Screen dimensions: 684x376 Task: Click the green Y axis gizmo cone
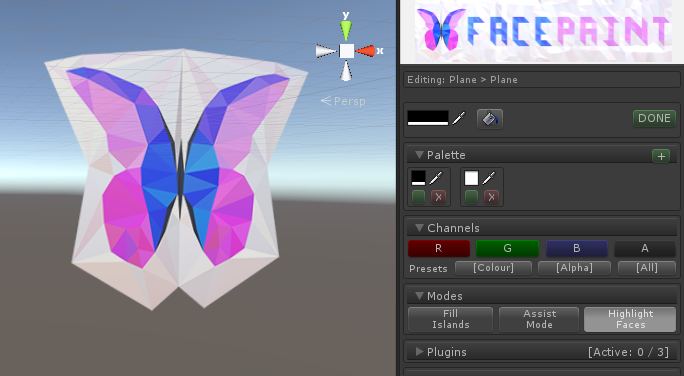(x=346, y=31)
